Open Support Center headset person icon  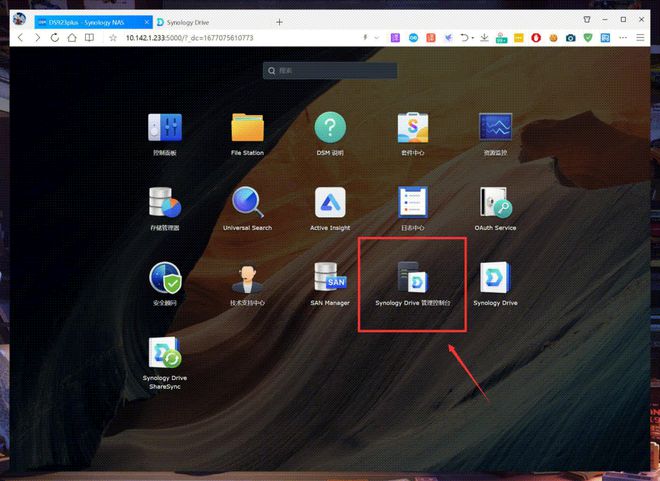[x=248, y=279]
